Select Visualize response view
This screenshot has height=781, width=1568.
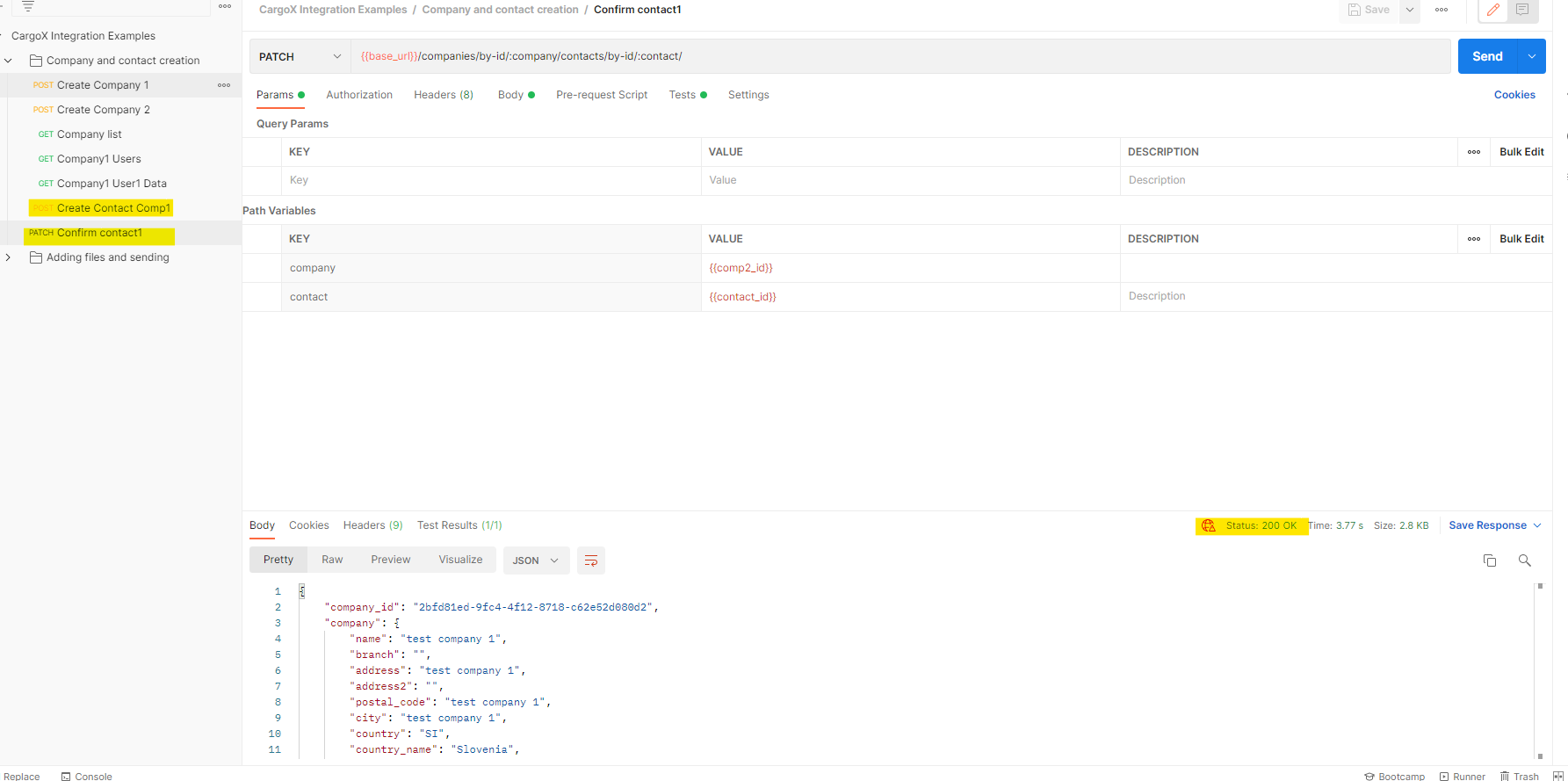[460, 560]
